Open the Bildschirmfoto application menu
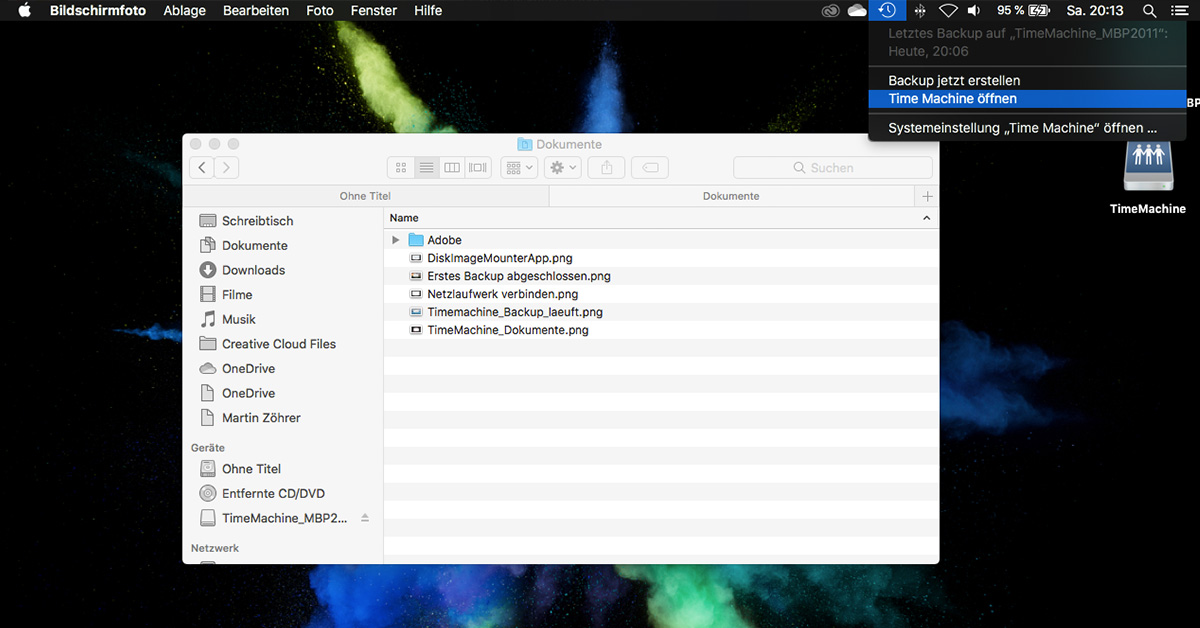 click(x=98, y=11)
